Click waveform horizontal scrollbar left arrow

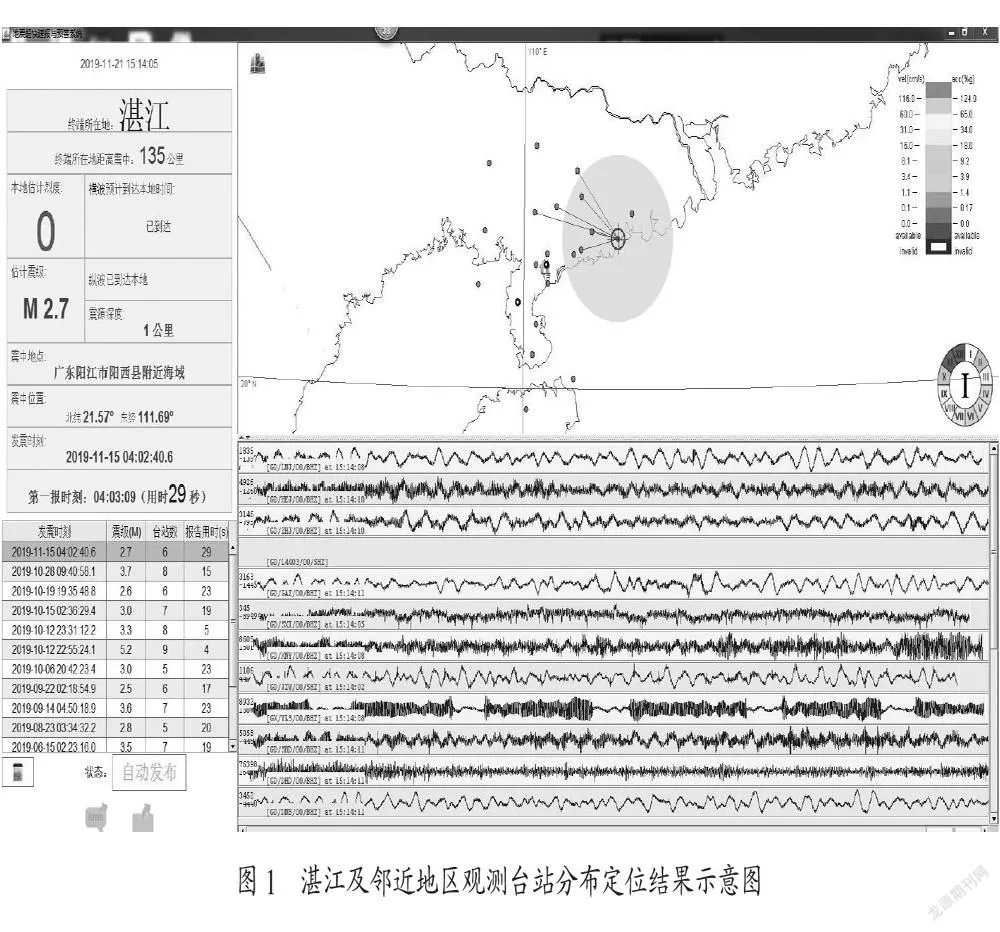pos(242,829)
